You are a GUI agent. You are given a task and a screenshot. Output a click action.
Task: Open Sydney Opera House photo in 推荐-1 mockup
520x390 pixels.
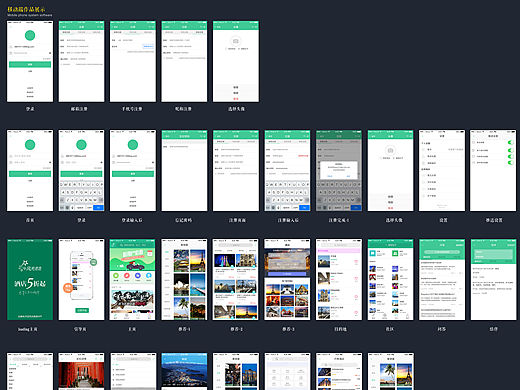pyautogui.click(x=181, y=285)
